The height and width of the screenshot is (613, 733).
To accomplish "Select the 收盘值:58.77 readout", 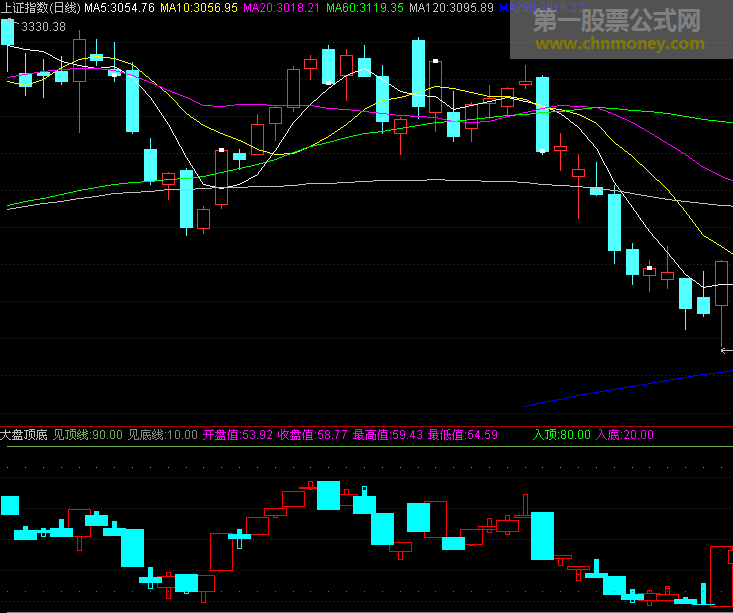I will (x=312, y=435).
